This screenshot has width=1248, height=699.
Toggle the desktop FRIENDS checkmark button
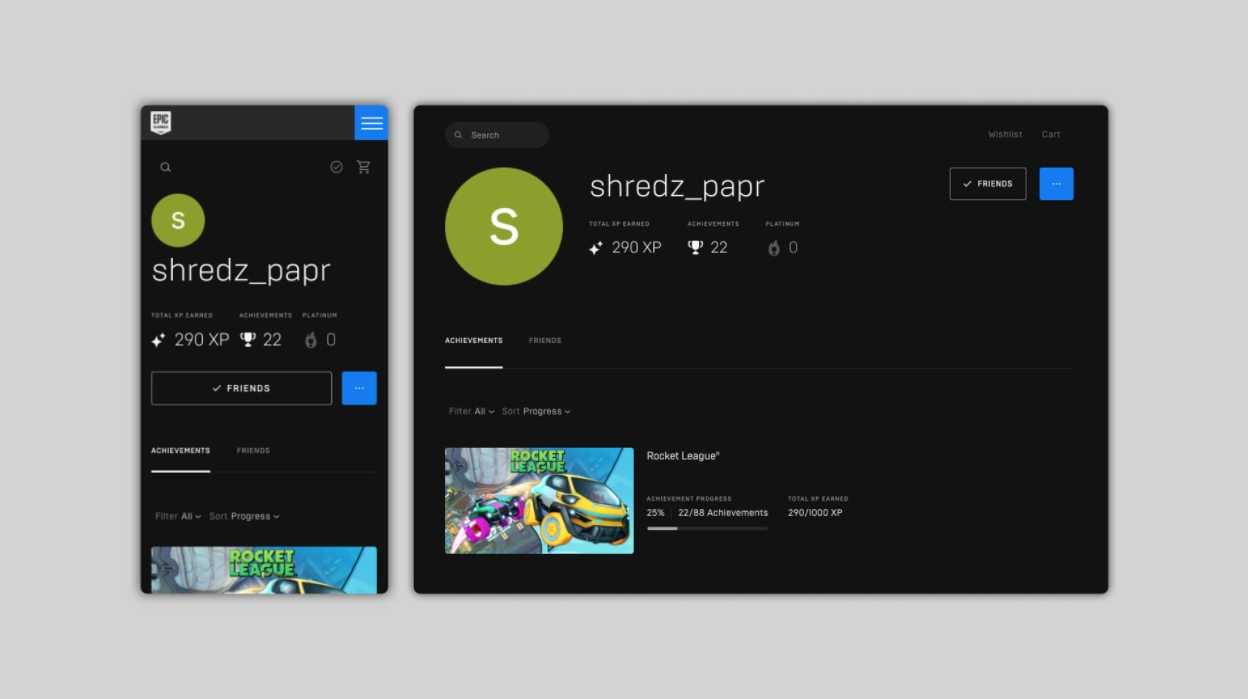pos(987,184)
